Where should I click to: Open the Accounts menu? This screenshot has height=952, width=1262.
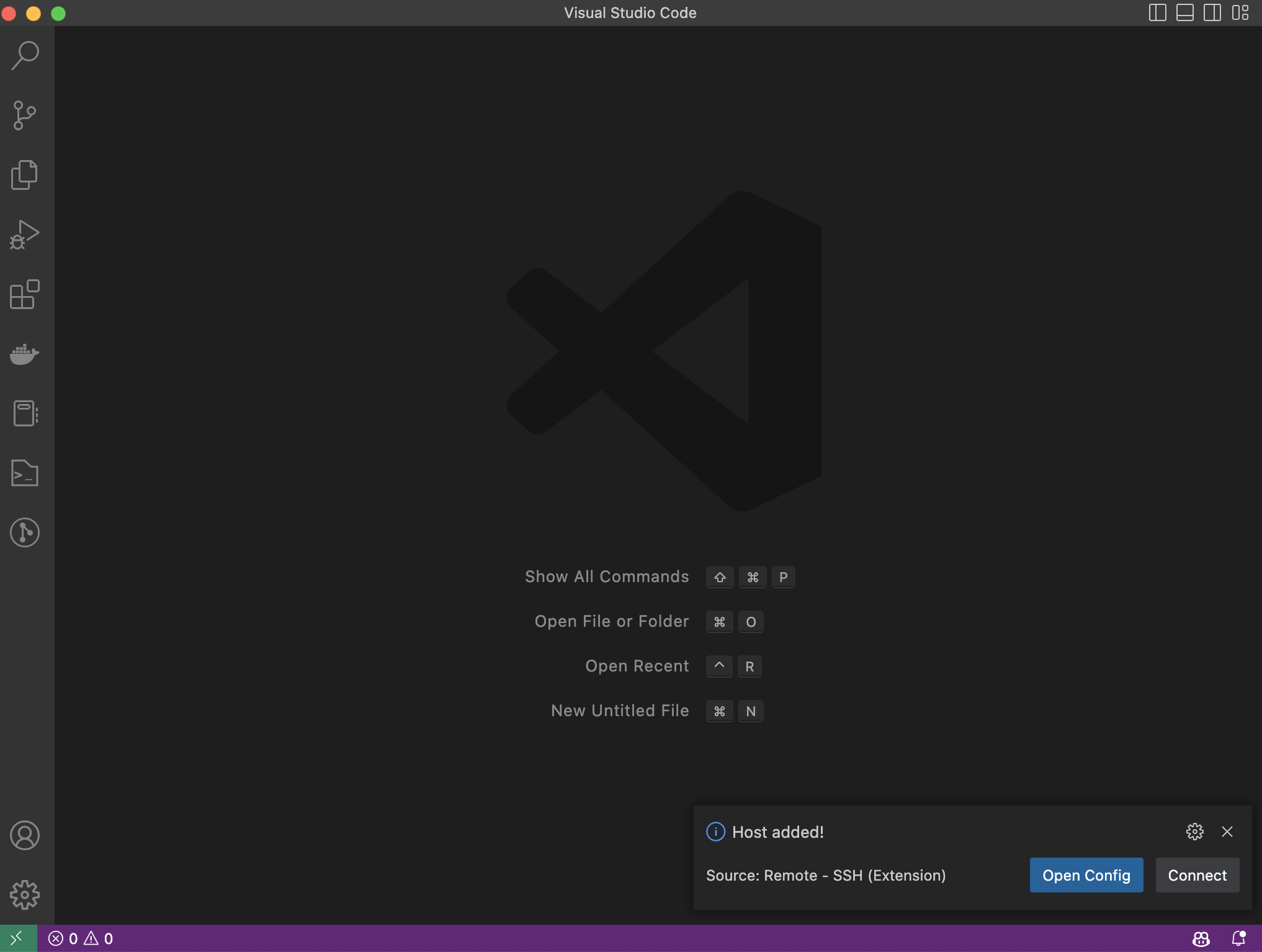coord(25,835)
